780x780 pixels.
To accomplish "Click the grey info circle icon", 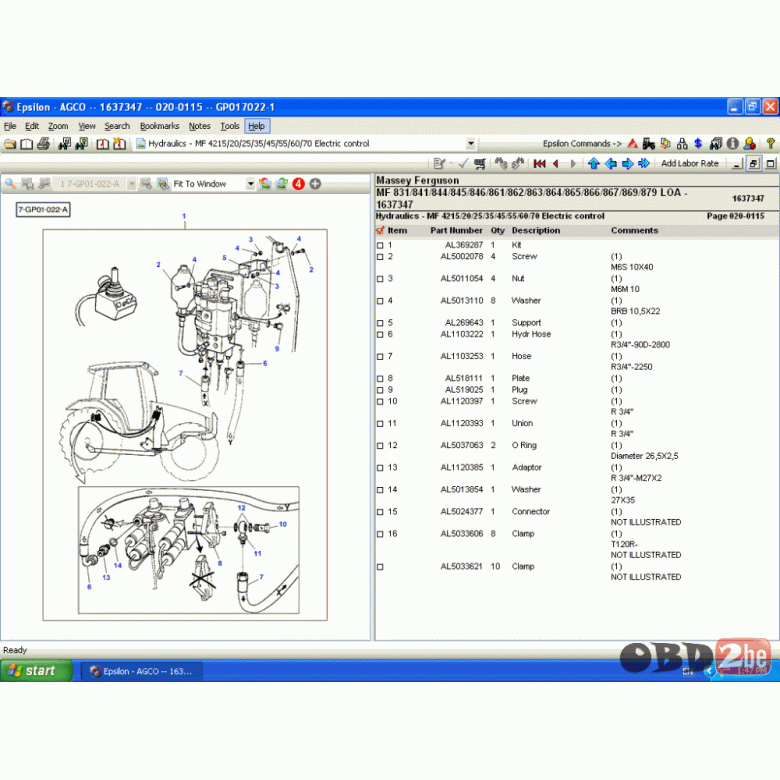I will [732, 144].
